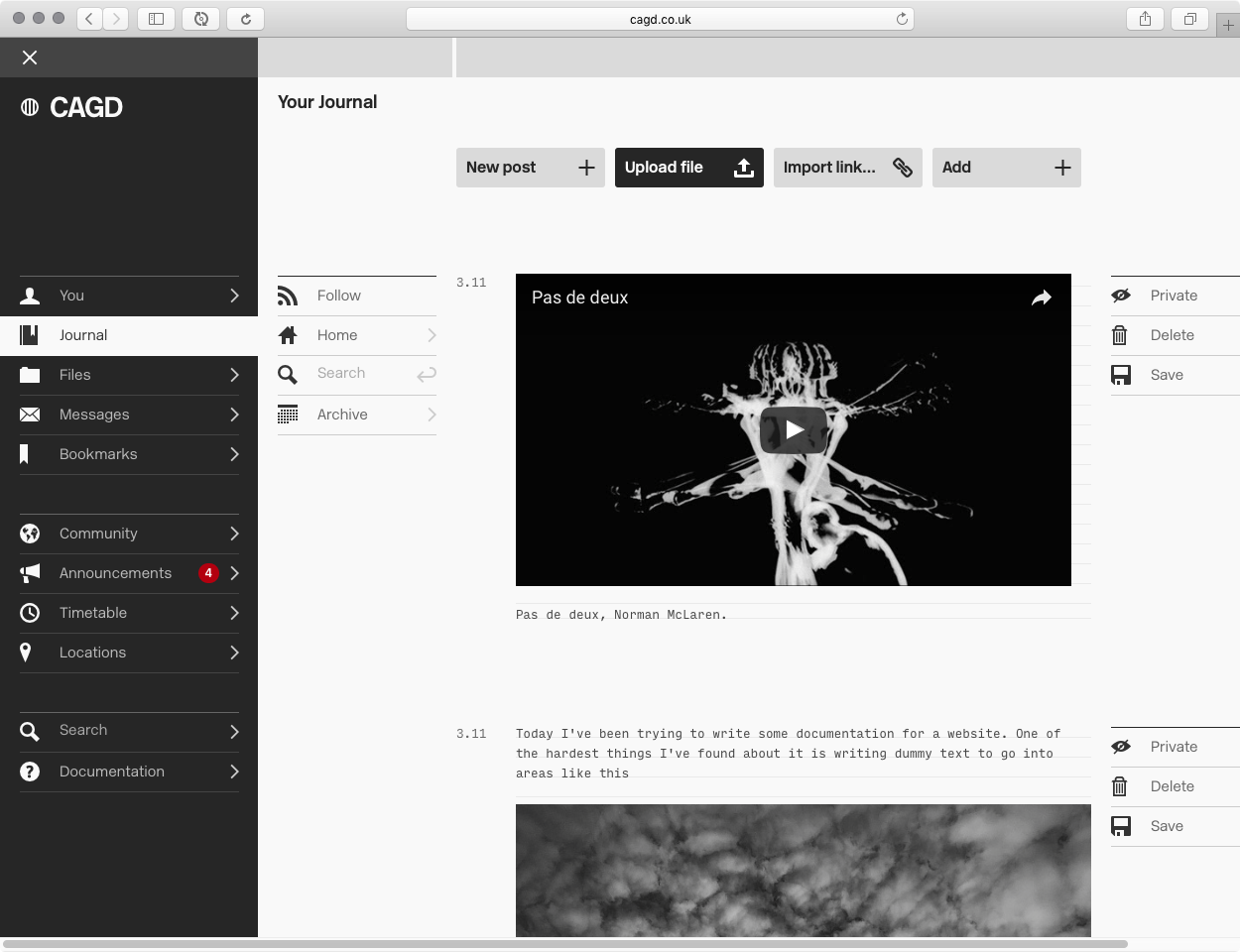Save the documentation text post

1176,826
